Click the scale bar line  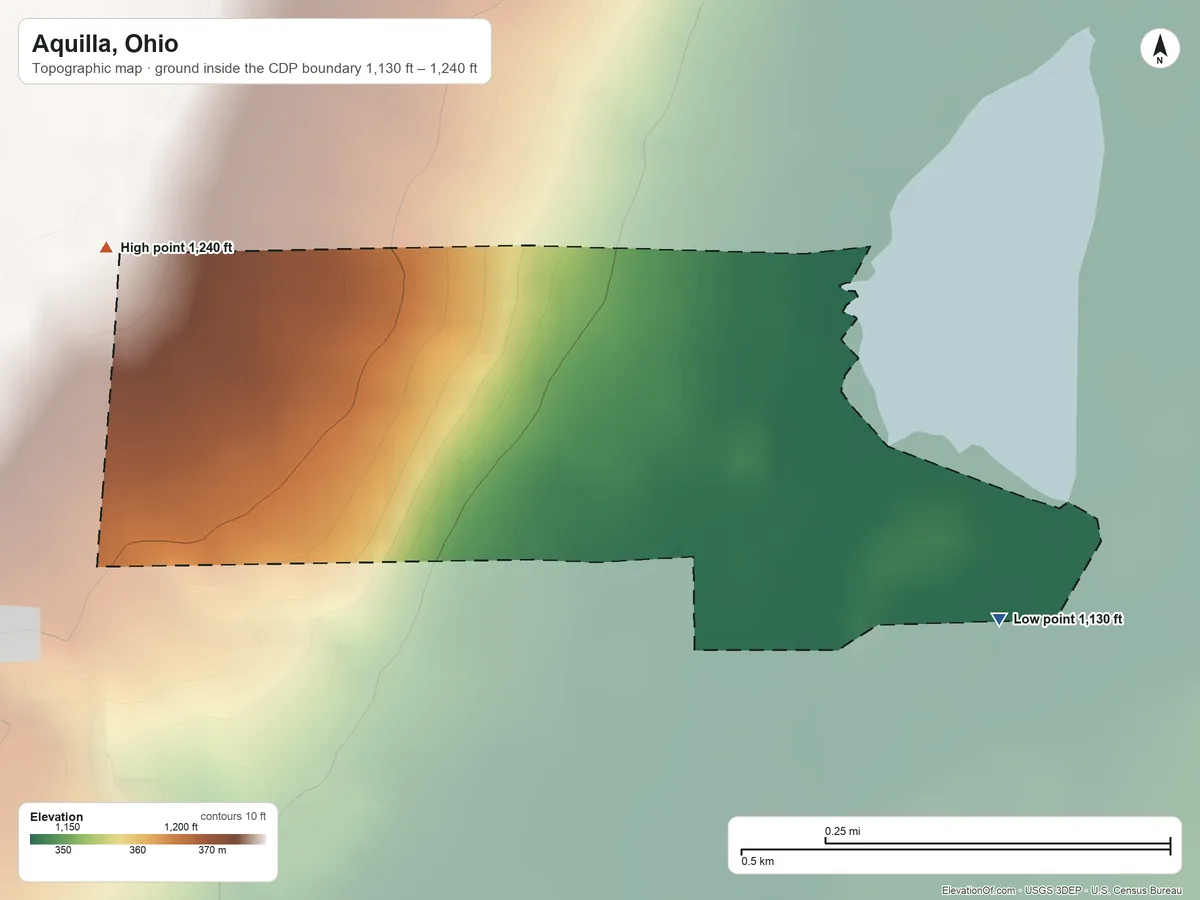pyautogui.click(x=955, y=846)
